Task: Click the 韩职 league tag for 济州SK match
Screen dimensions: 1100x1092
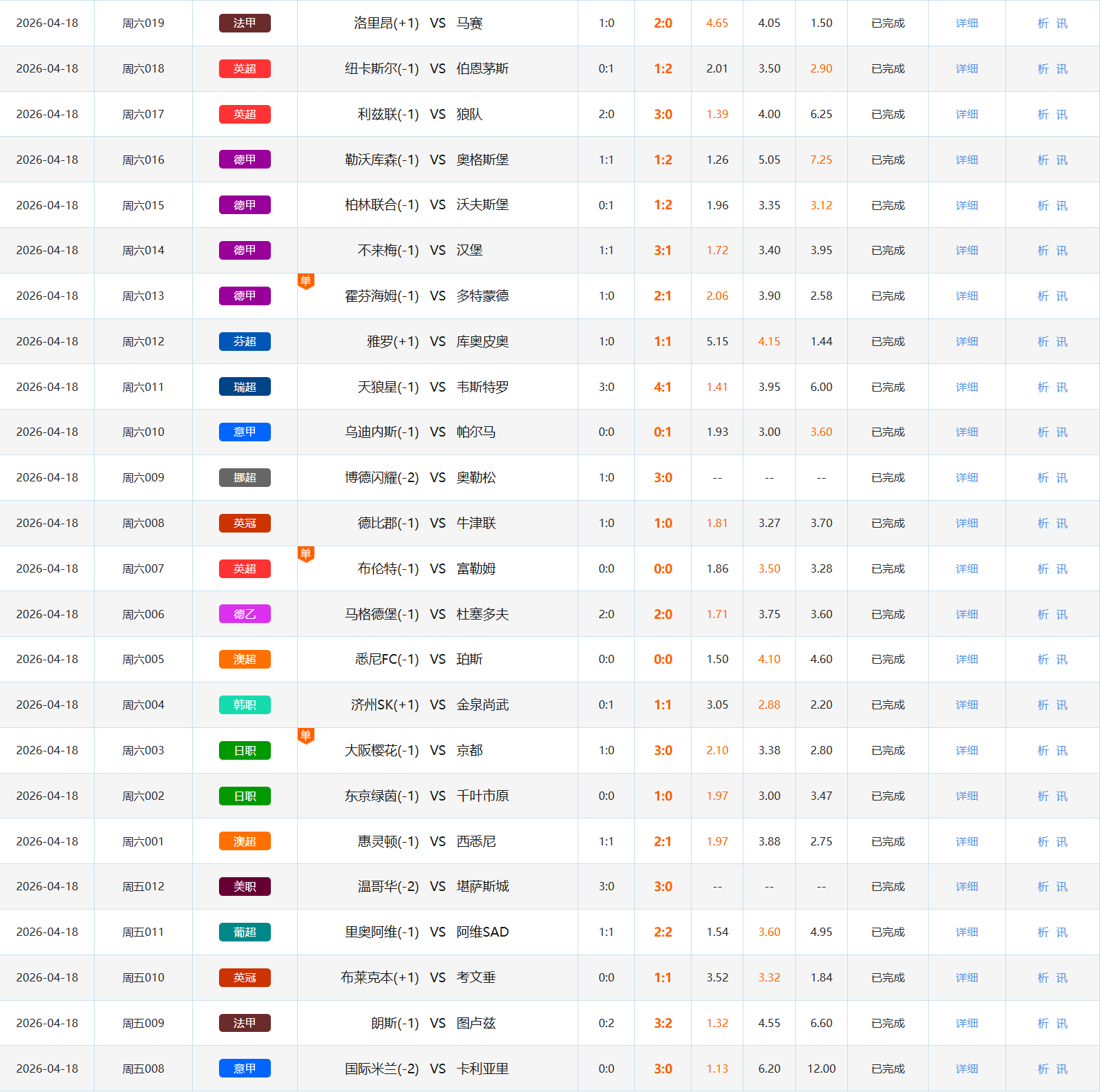Action: click(245, 705)
